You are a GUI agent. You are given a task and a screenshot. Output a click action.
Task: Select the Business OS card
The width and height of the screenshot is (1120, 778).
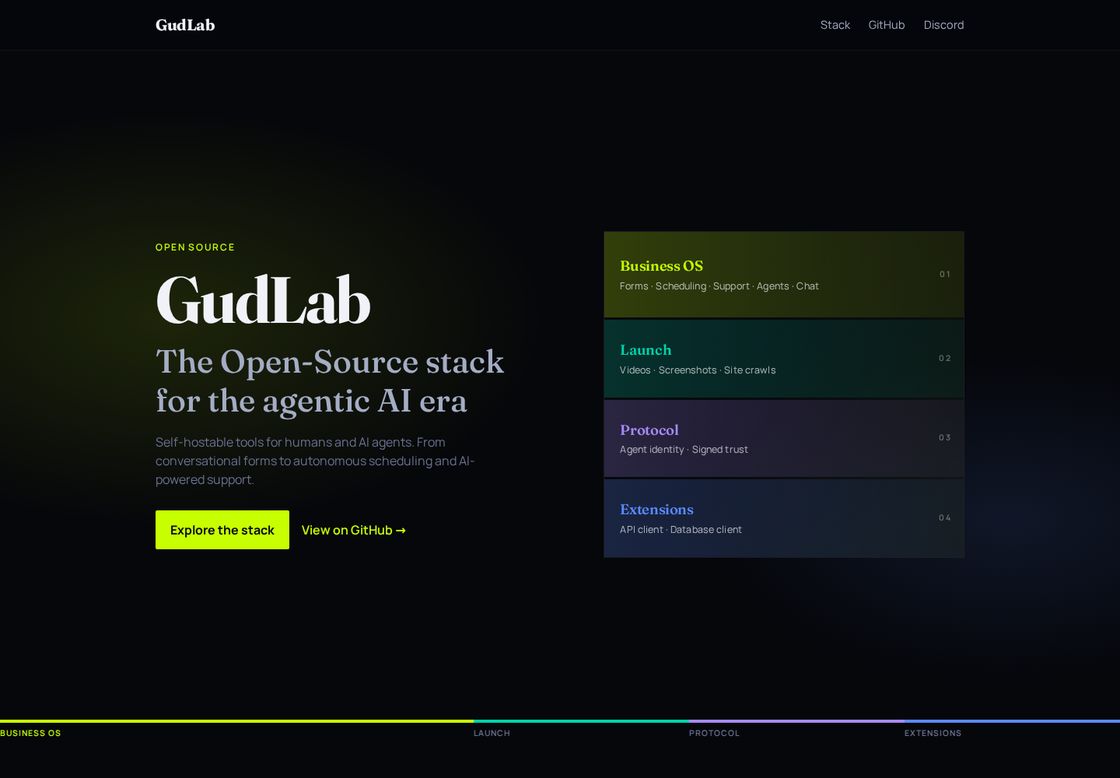784,274
